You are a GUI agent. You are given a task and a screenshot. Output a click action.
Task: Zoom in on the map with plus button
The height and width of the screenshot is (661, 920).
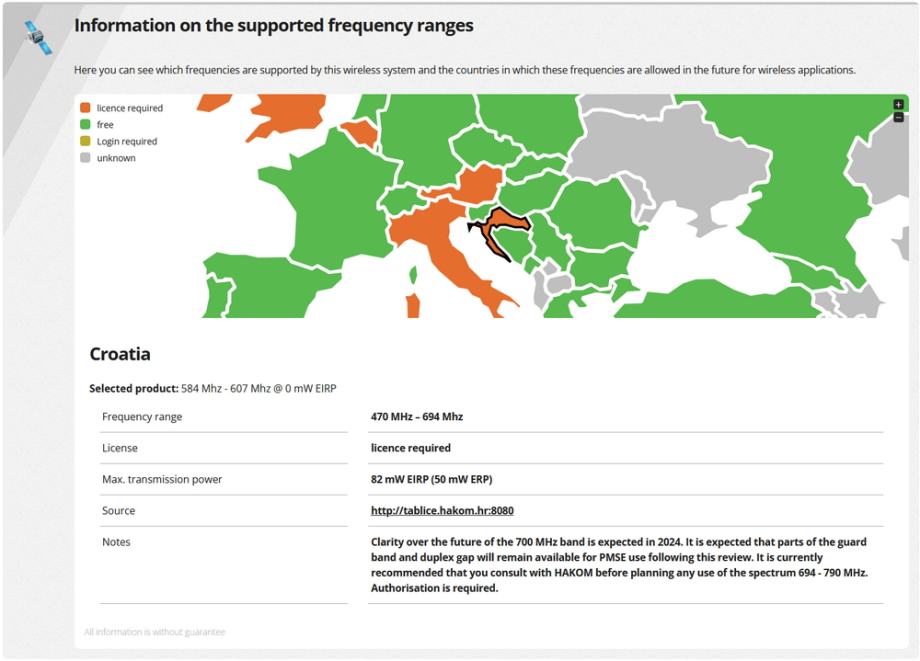click(x=898, y=104)
